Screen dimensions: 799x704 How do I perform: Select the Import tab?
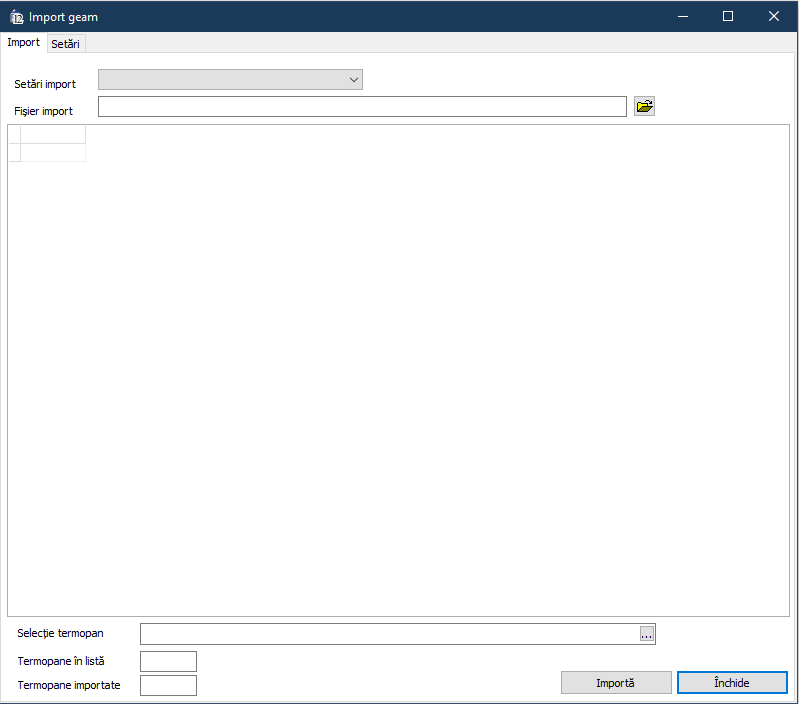pyautogui.click(x=23, y=43)
